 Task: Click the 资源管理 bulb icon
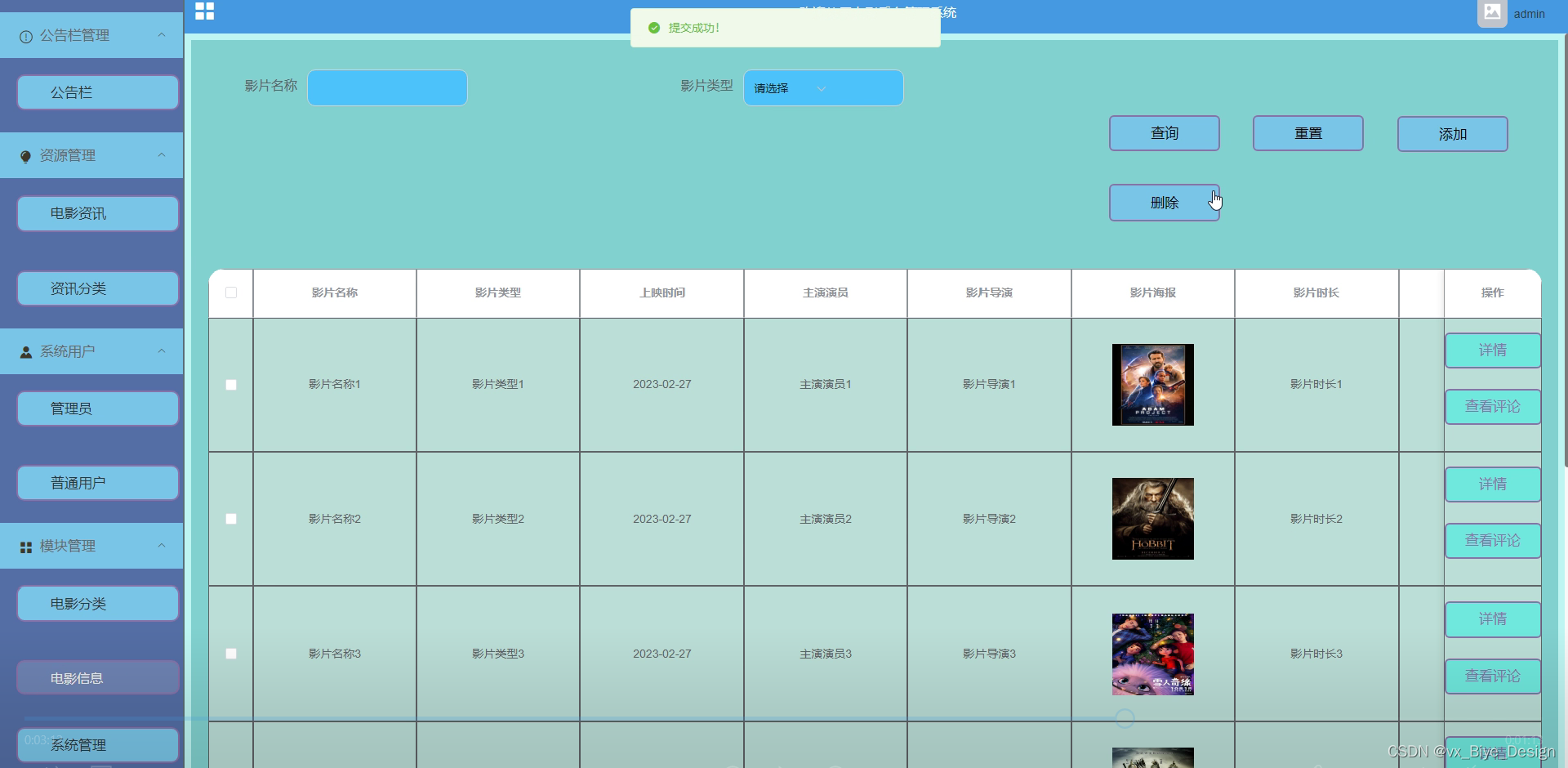pyautogui.click(x=26, y=156)
